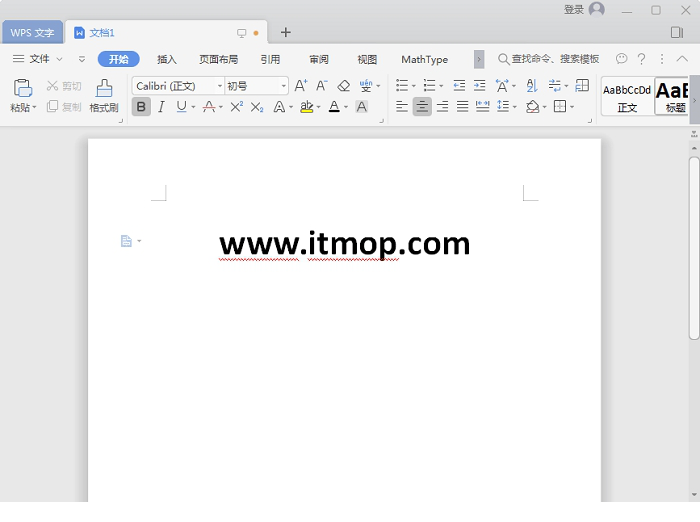Click the shading paint bucket icon
Screen dimensions: 700x522
tap(532, 107)
